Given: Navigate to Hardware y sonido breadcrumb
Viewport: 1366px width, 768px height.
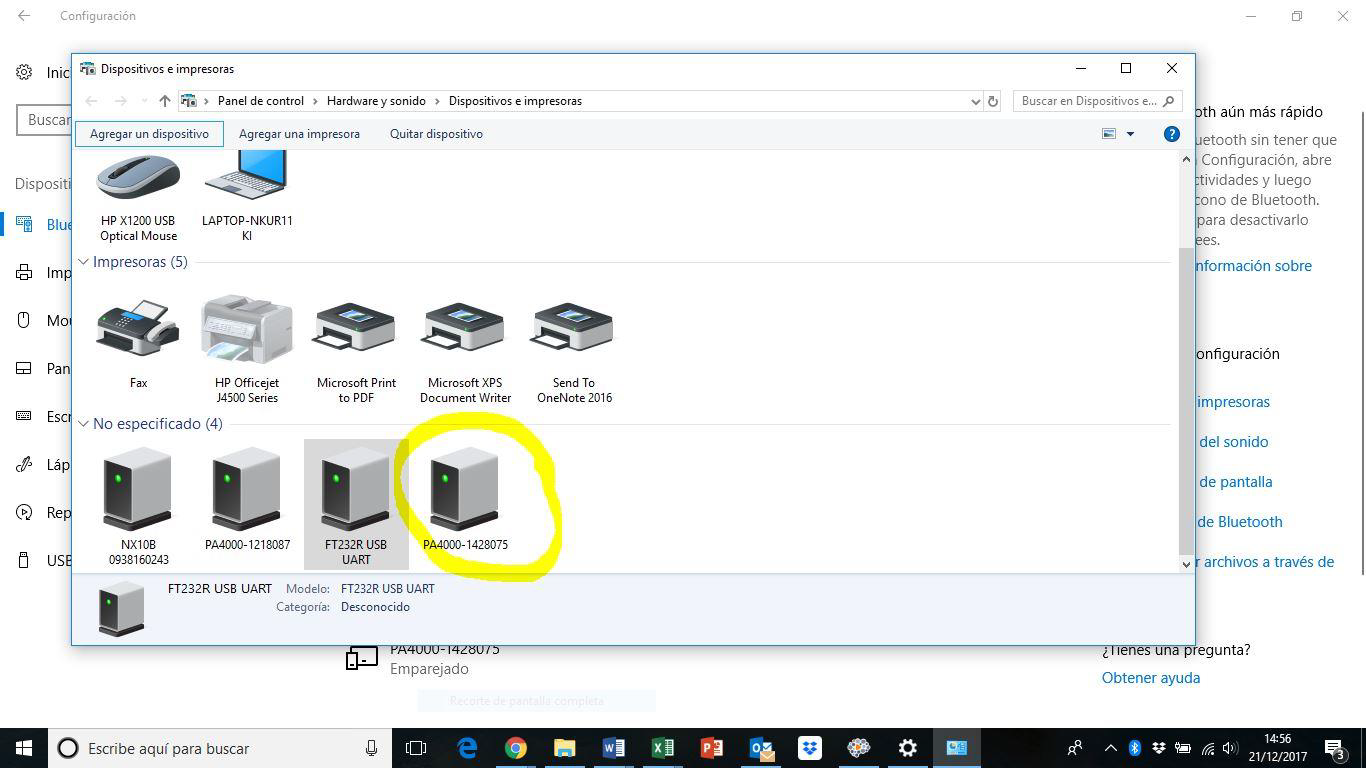Looking at the screenshot, I should 376,101.
